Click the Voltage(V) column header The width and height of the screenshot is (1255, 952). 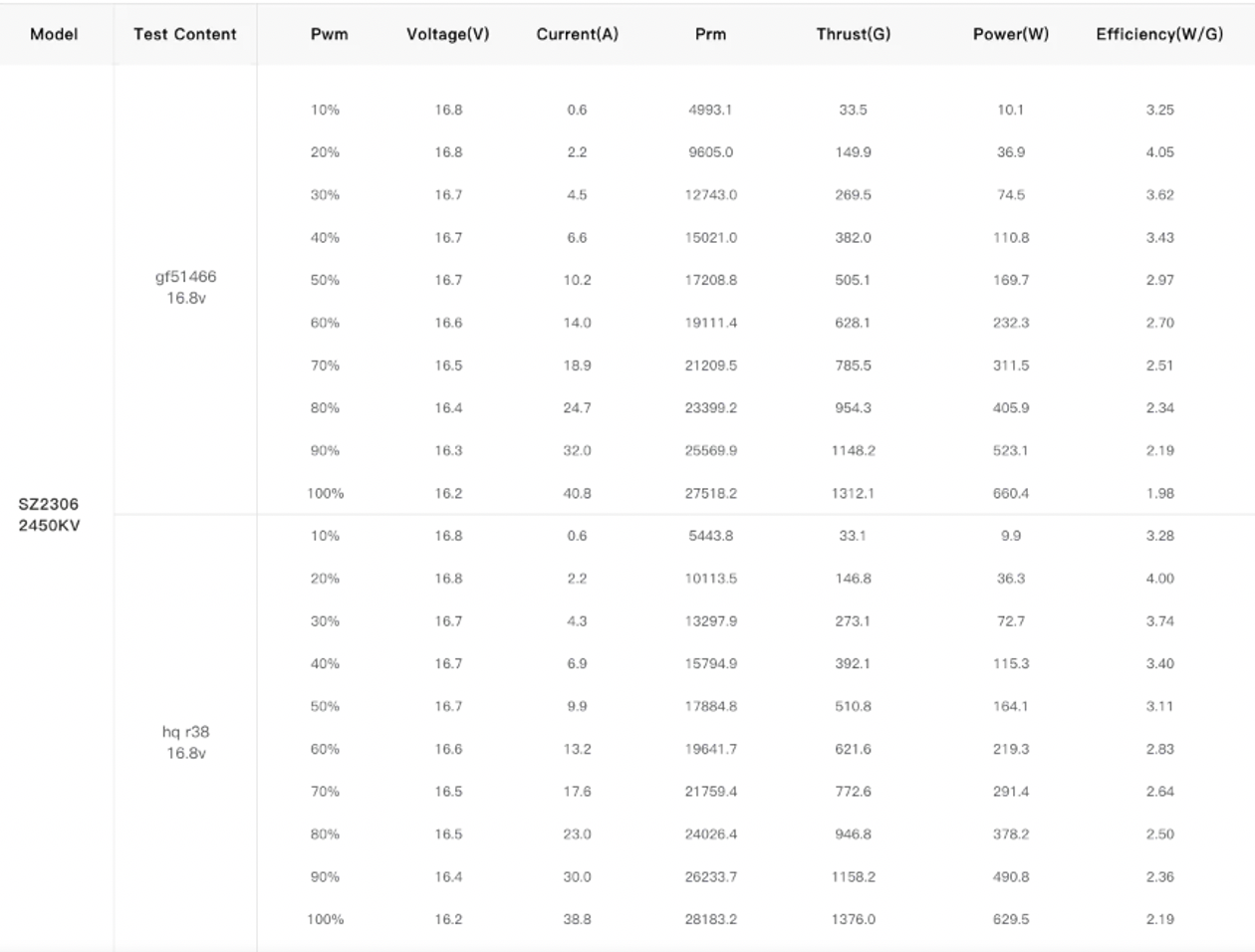point(448,34)
